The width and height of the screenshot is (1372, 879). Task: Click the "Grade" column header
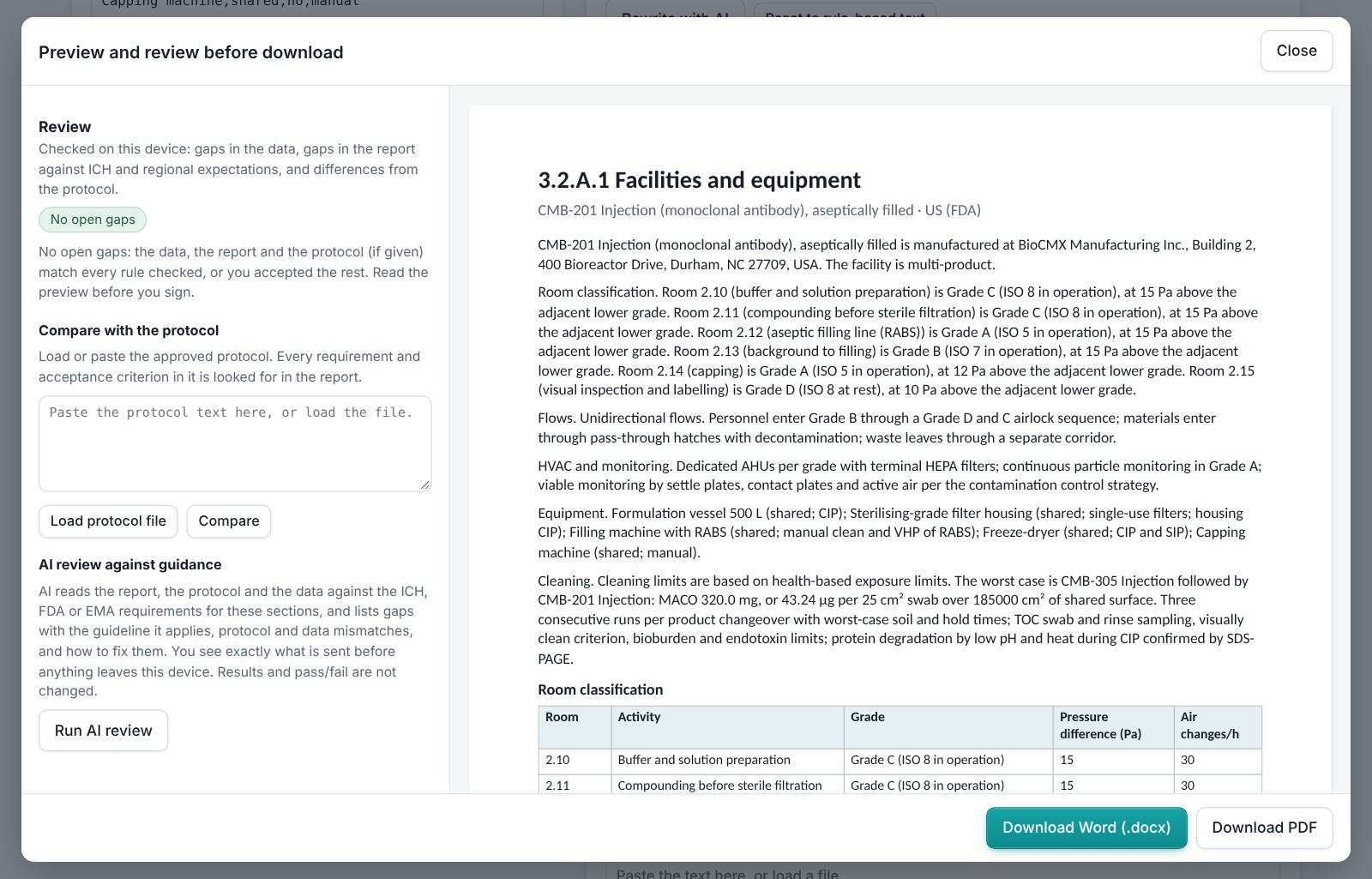coord(948,726)
